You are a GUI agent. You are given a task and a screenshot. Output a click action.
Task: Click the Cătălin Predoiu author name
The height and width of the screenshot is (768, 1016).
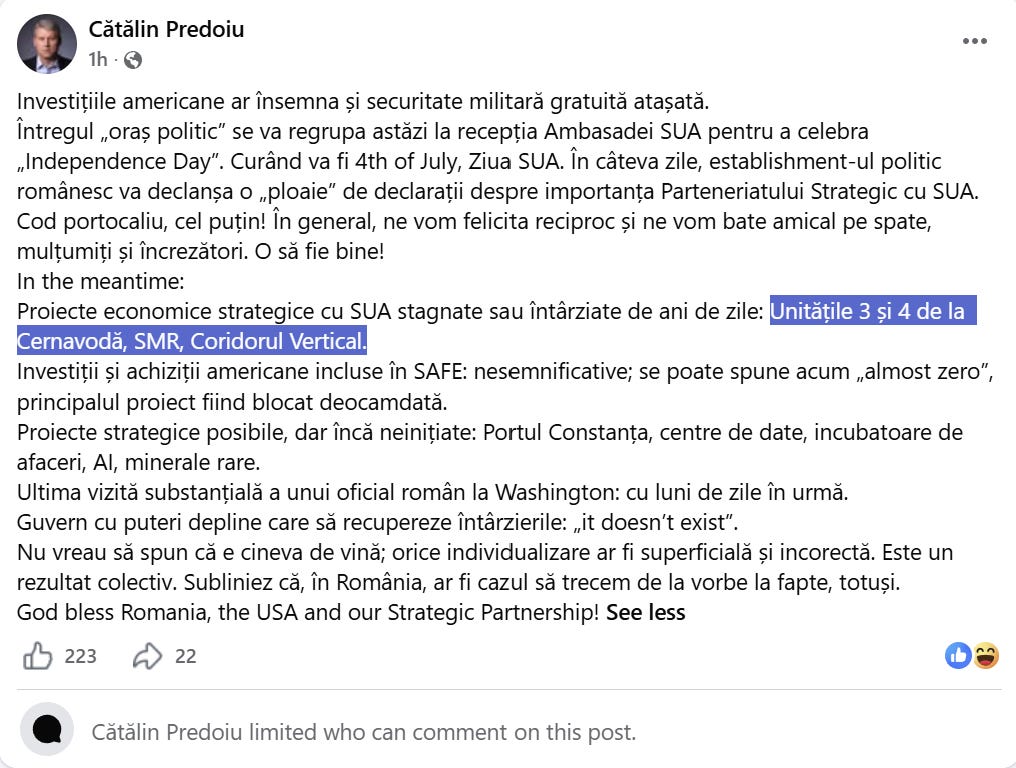pos(166,29)
